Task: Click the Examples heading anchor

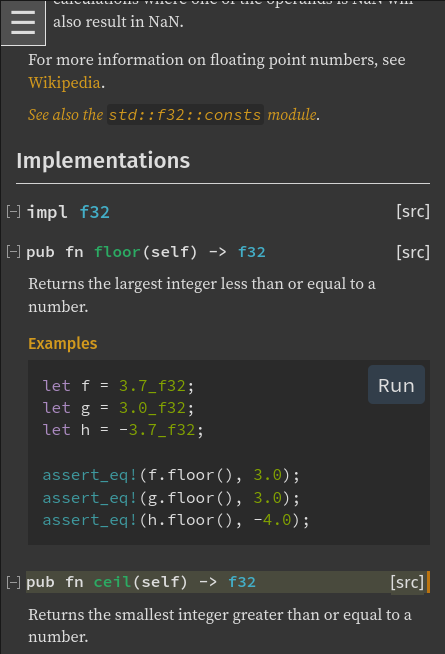Action: point(63,344)
